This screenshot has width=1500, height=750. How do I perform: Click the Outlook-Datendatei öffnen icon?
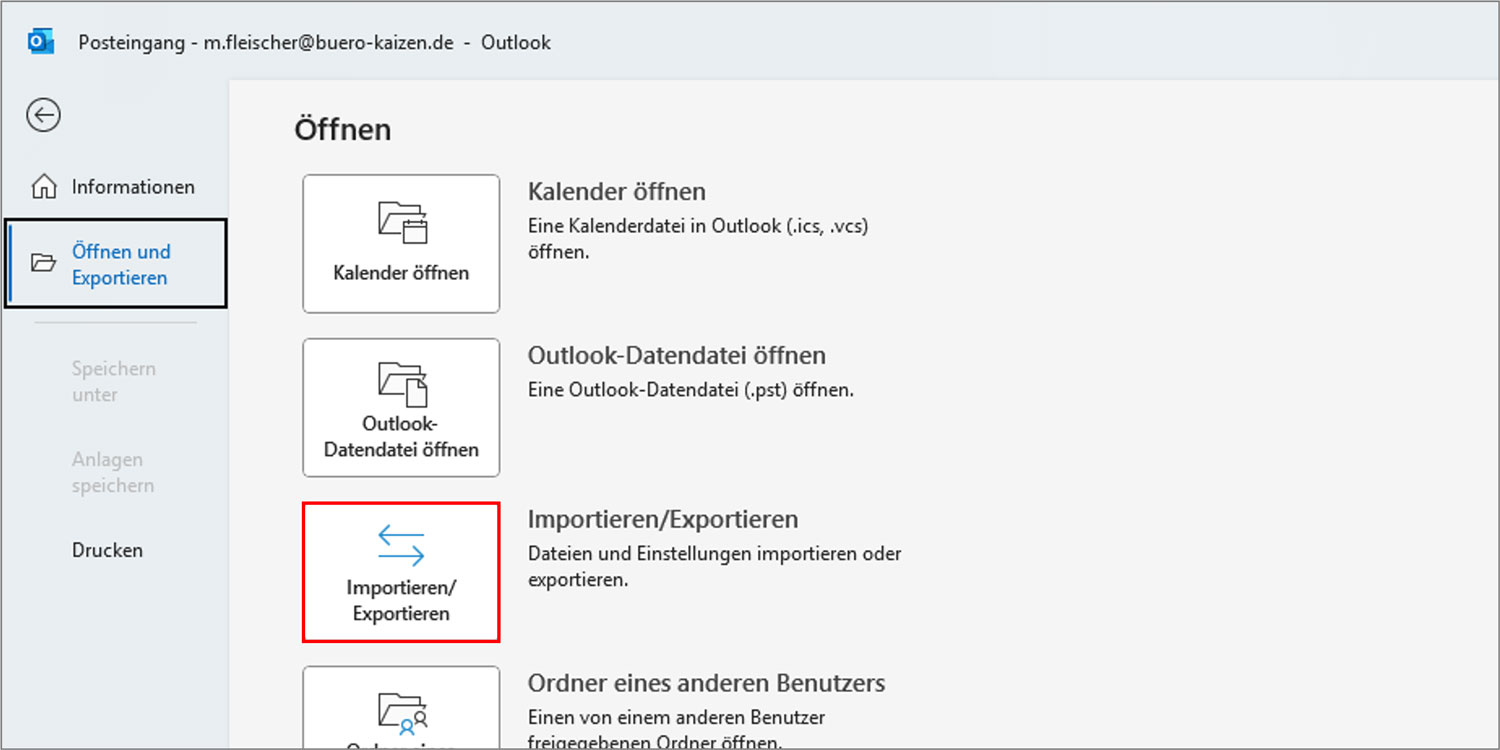(x=400, y=385)
